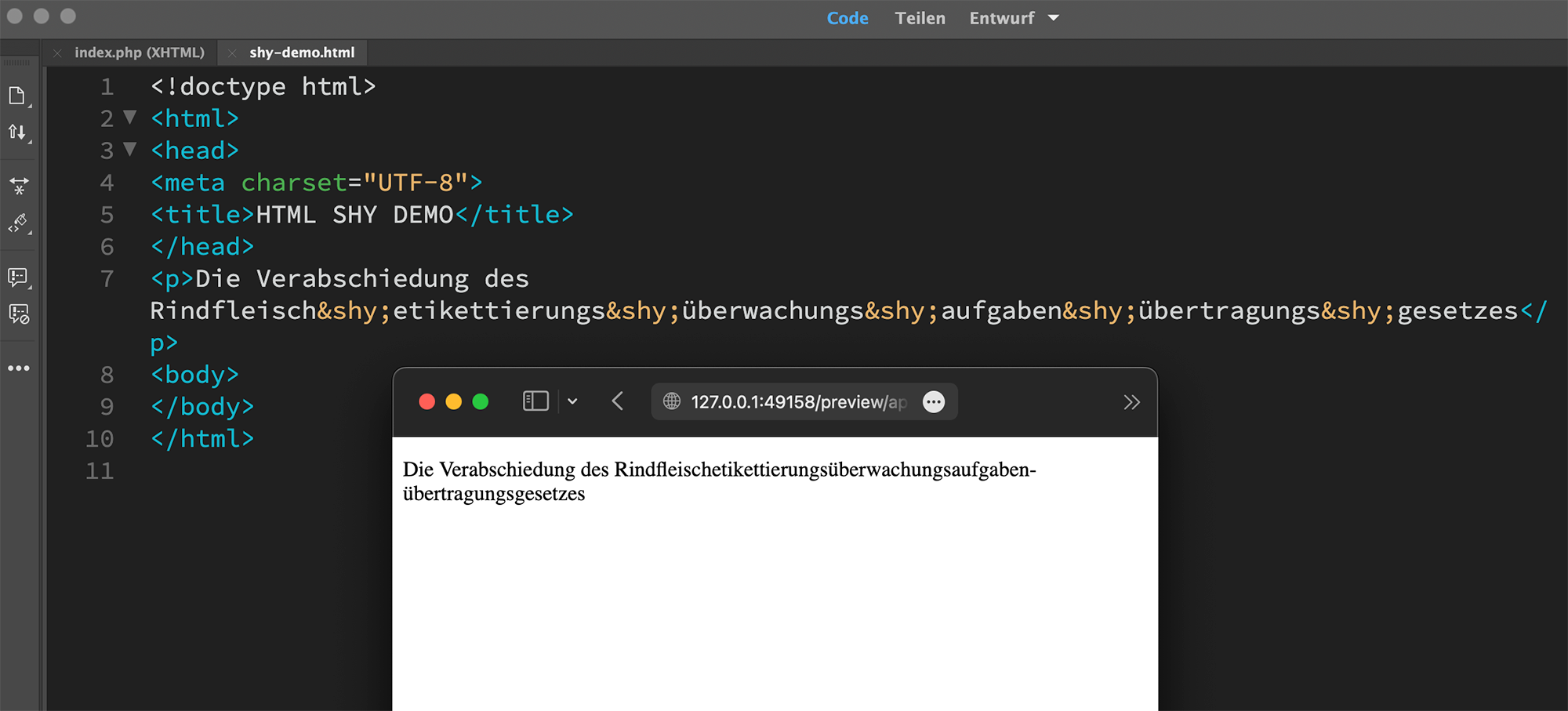Toggle the browser sidebar panel icon
The image size is (1568, 711).
click(x=535, y=401)
